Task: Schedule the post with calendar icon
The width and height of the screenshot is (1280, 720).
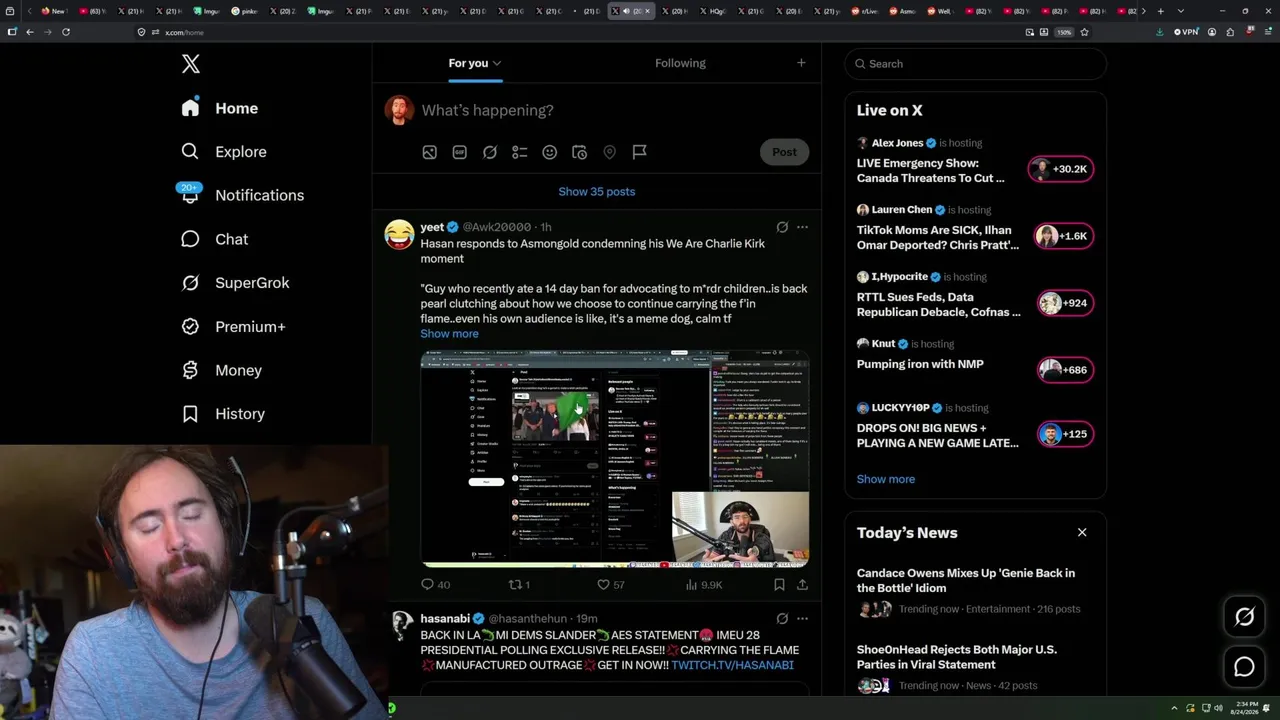Action: [x=579, y=152]
